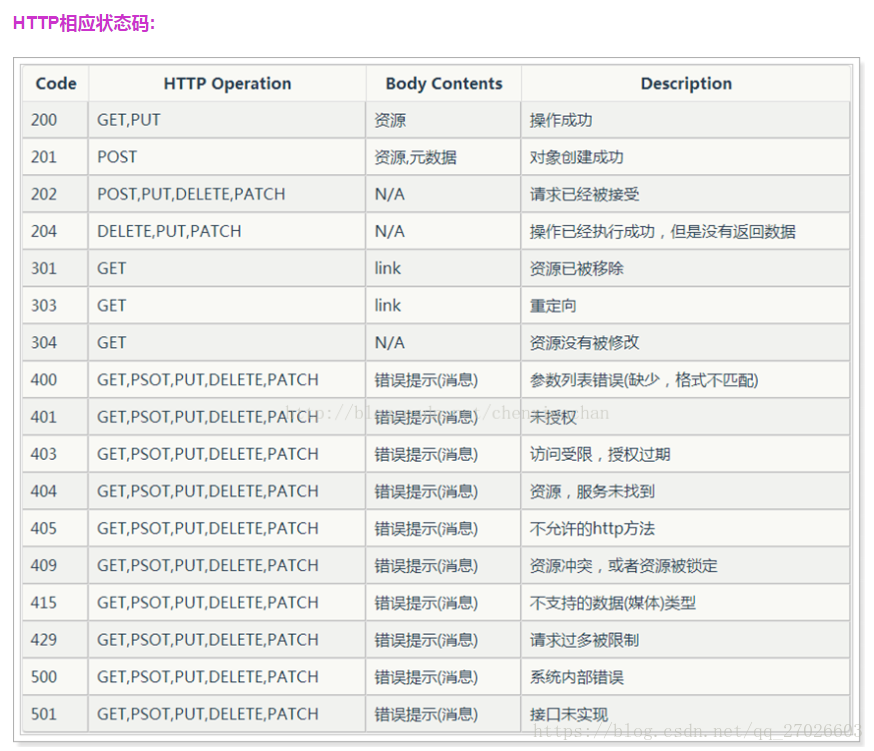Click the 'Description' column header
Viewport: 874px width, 751px height.
(x=686, y=84)
